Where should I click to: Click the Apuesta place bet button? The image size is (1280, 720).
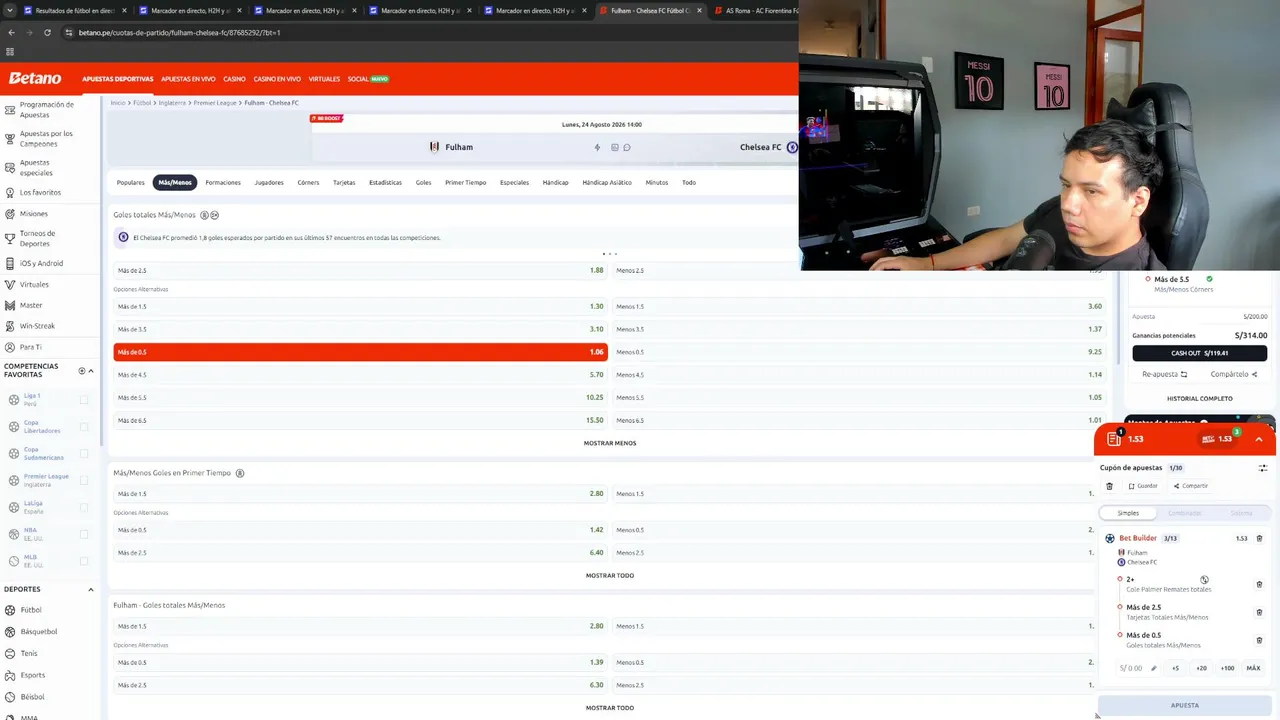click(1185, 705)
